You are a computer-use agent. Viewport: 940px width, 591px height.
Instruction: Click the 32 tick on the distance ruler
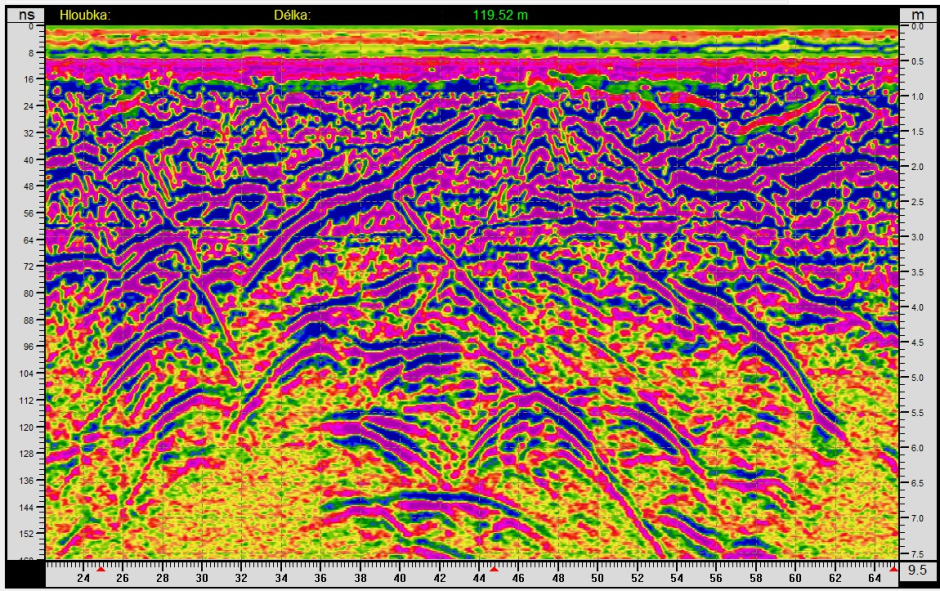241,578
